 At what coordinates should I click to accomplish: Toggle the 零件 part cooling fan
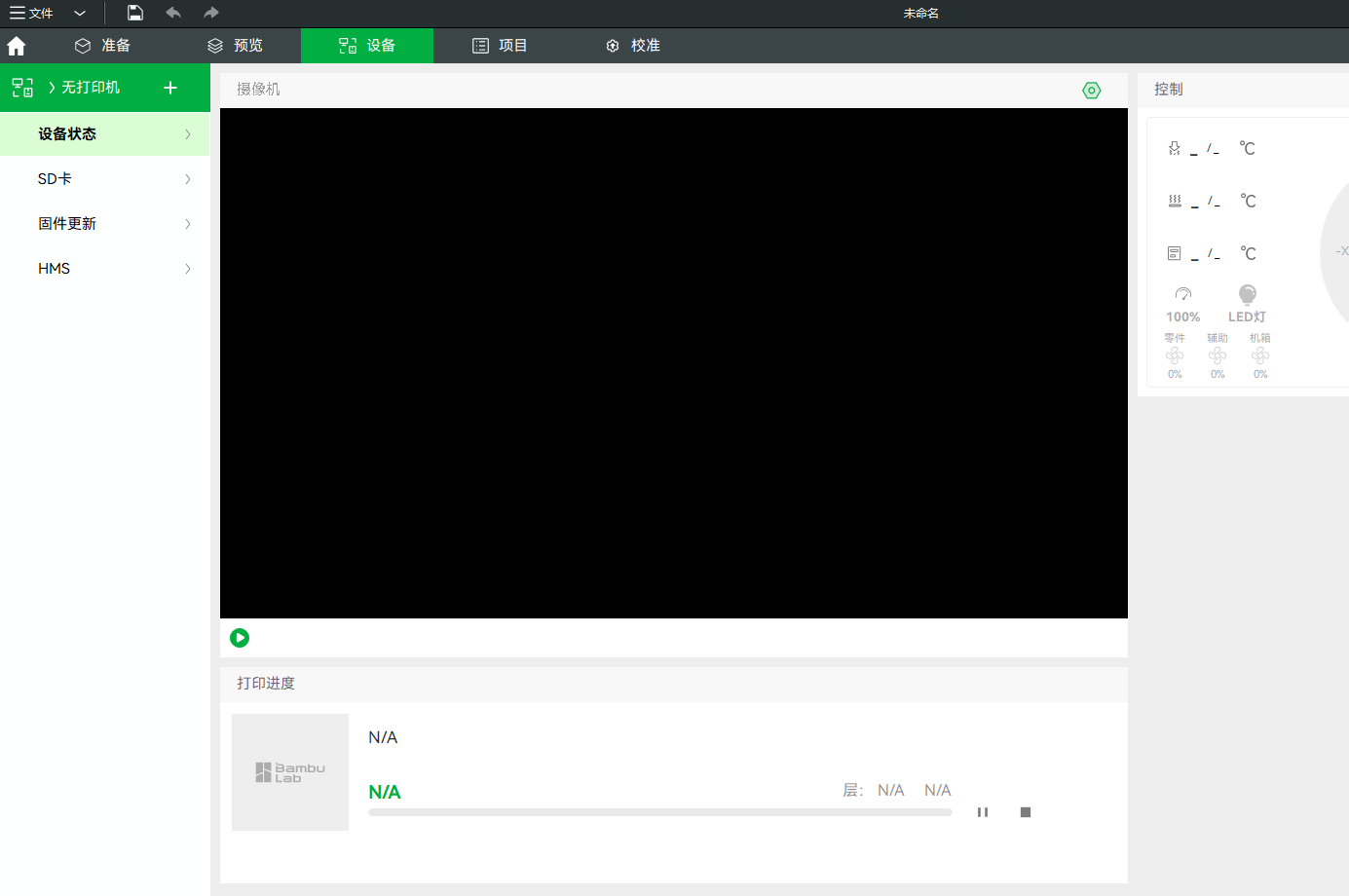click(1175, 356)
